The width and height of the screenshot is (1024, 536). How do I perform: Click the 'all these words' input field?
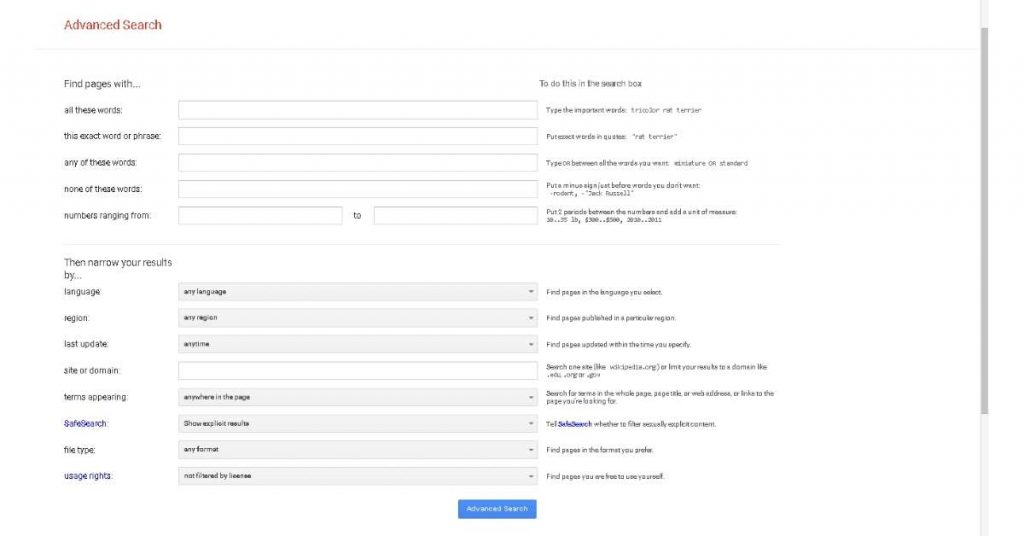(357, 110)
